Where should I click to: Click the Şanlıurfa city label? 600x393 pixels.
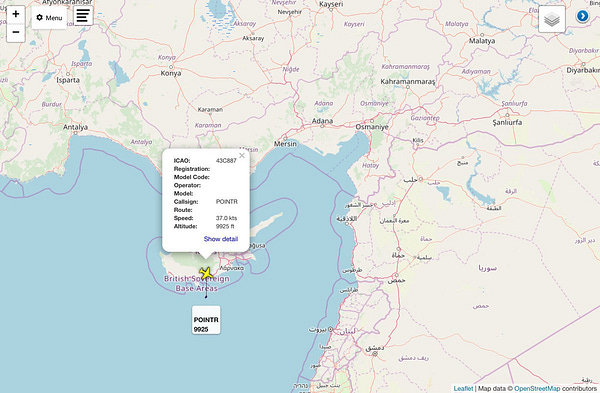pyautogui.click(x=507, y=122)
